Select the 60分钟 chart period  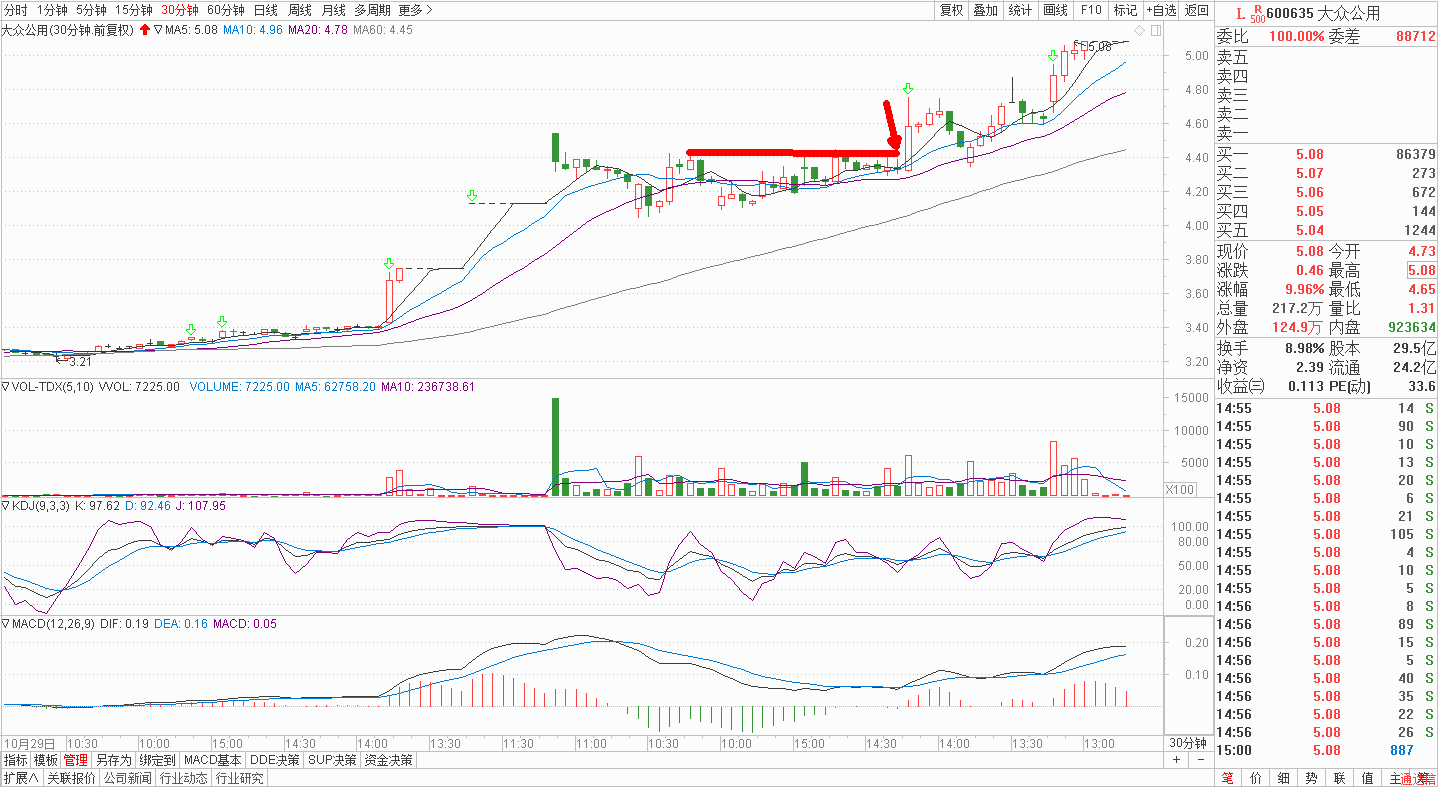pos(225,10)
